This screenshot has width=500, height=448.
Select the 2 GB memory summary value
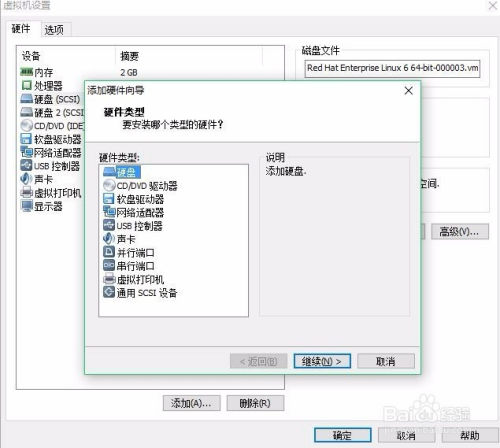click(129, 72)
